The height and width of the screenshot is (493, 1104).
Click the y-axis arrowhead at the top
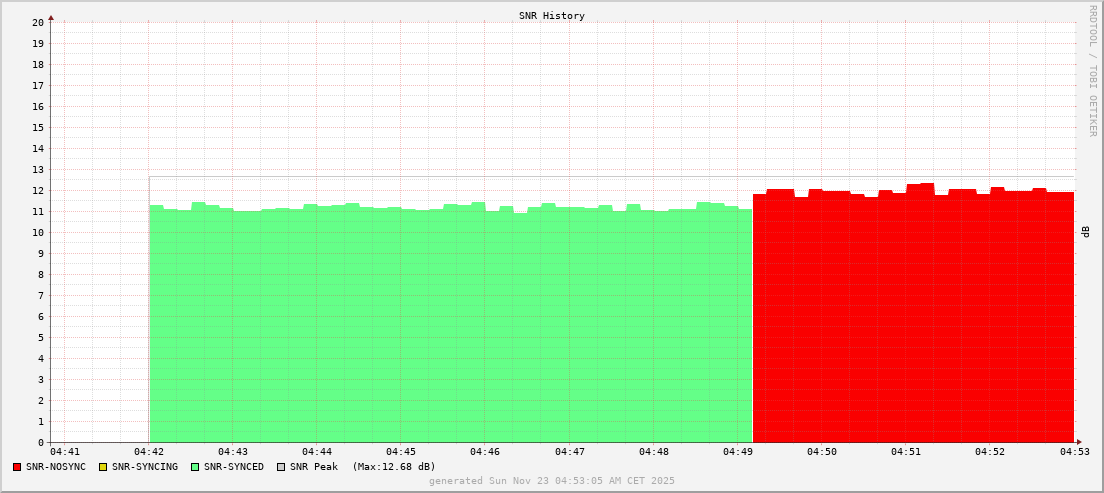coord(51,17)
